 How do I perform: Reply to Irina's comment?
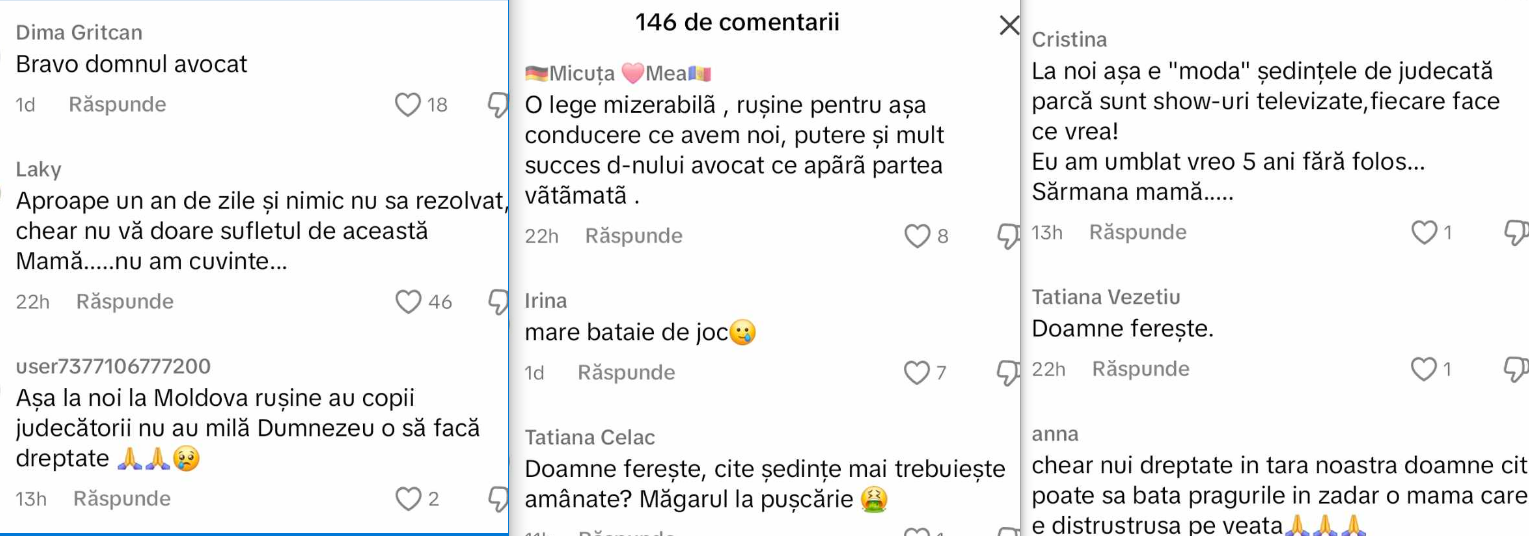pos(626,373)
